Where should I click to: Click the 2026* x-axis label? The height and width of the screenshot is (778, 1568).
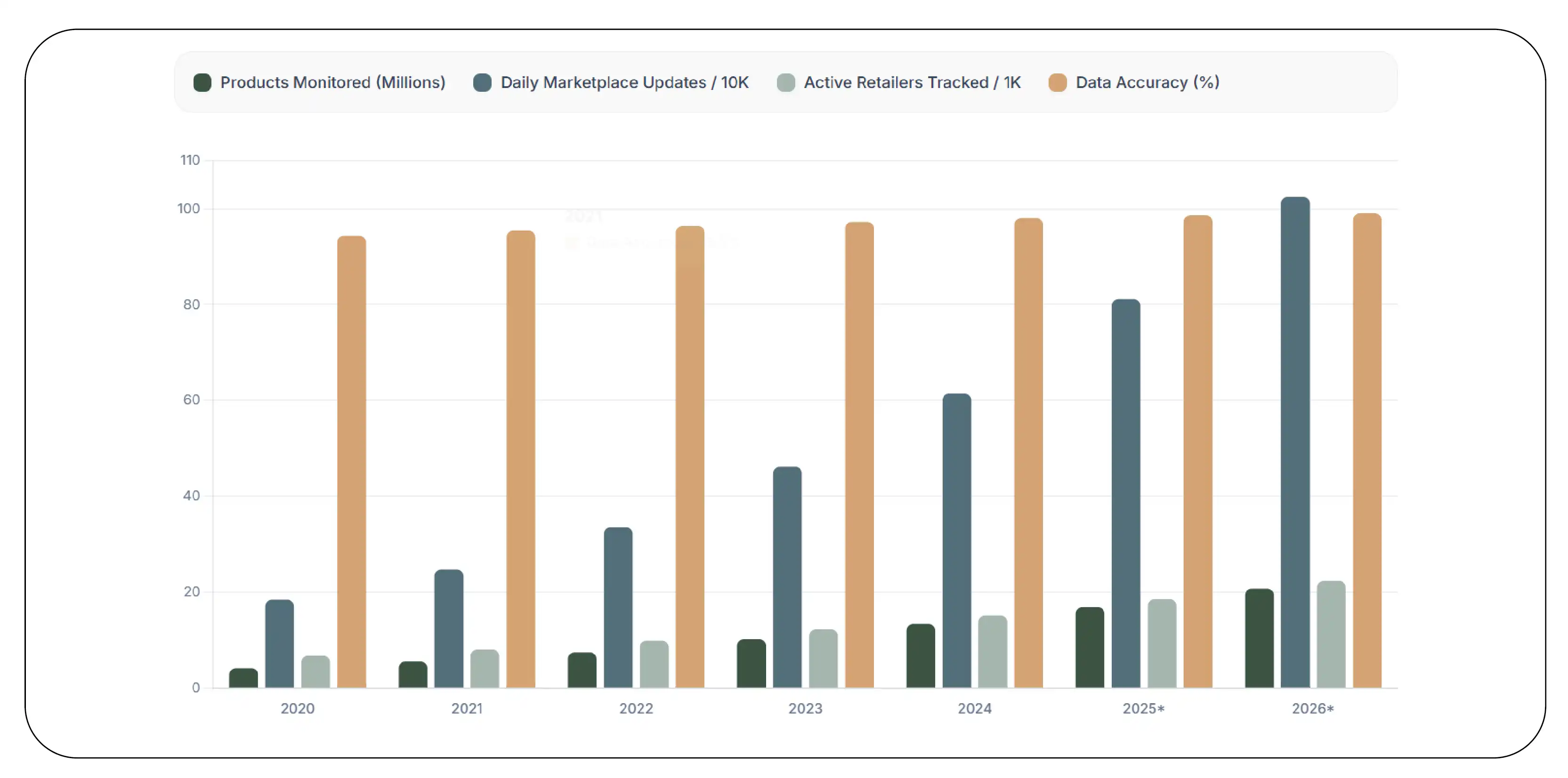1312,709
